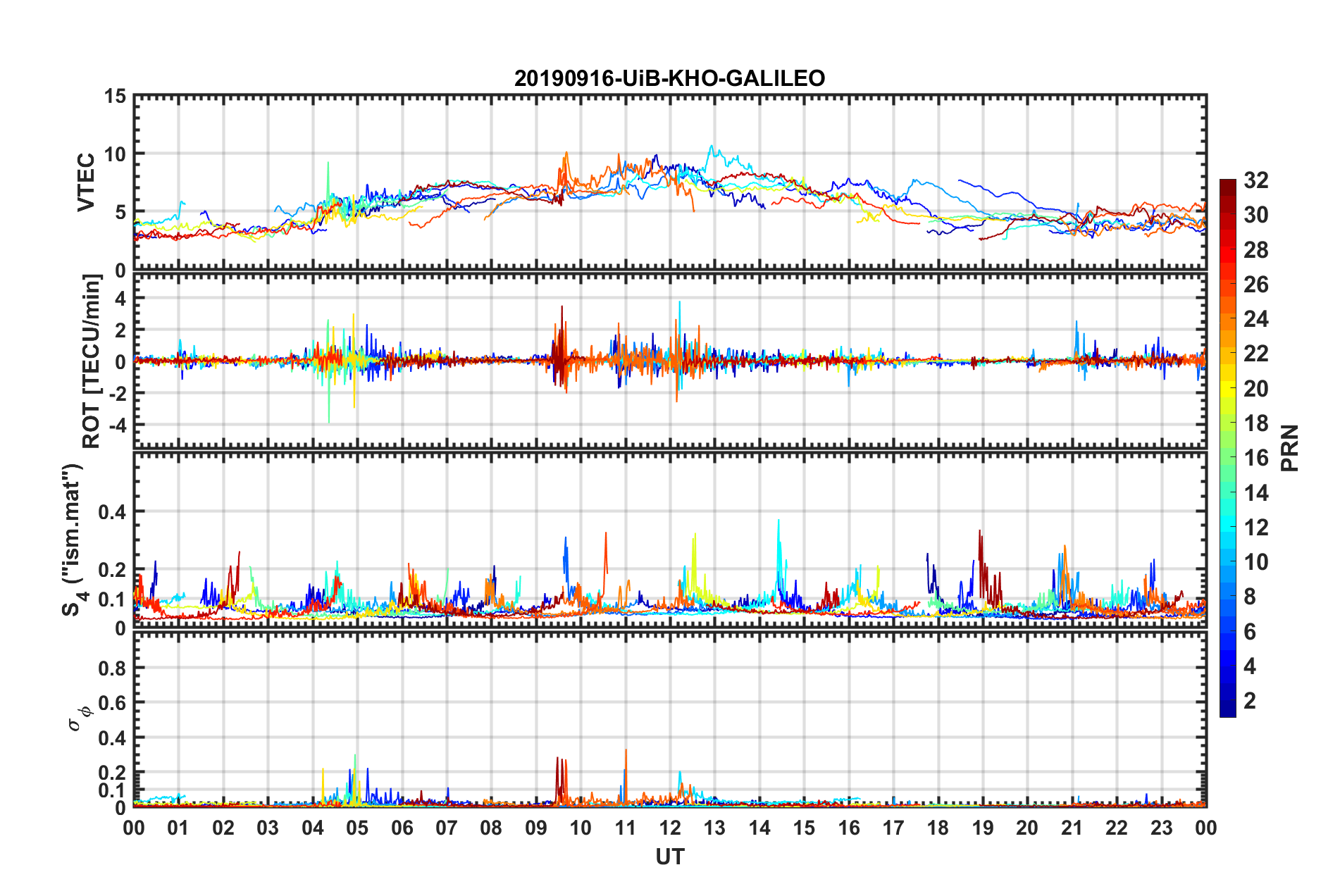1340x896 pixels.
Task: Select PRN colorbar tick label 22
Action: coord(1256,354)
